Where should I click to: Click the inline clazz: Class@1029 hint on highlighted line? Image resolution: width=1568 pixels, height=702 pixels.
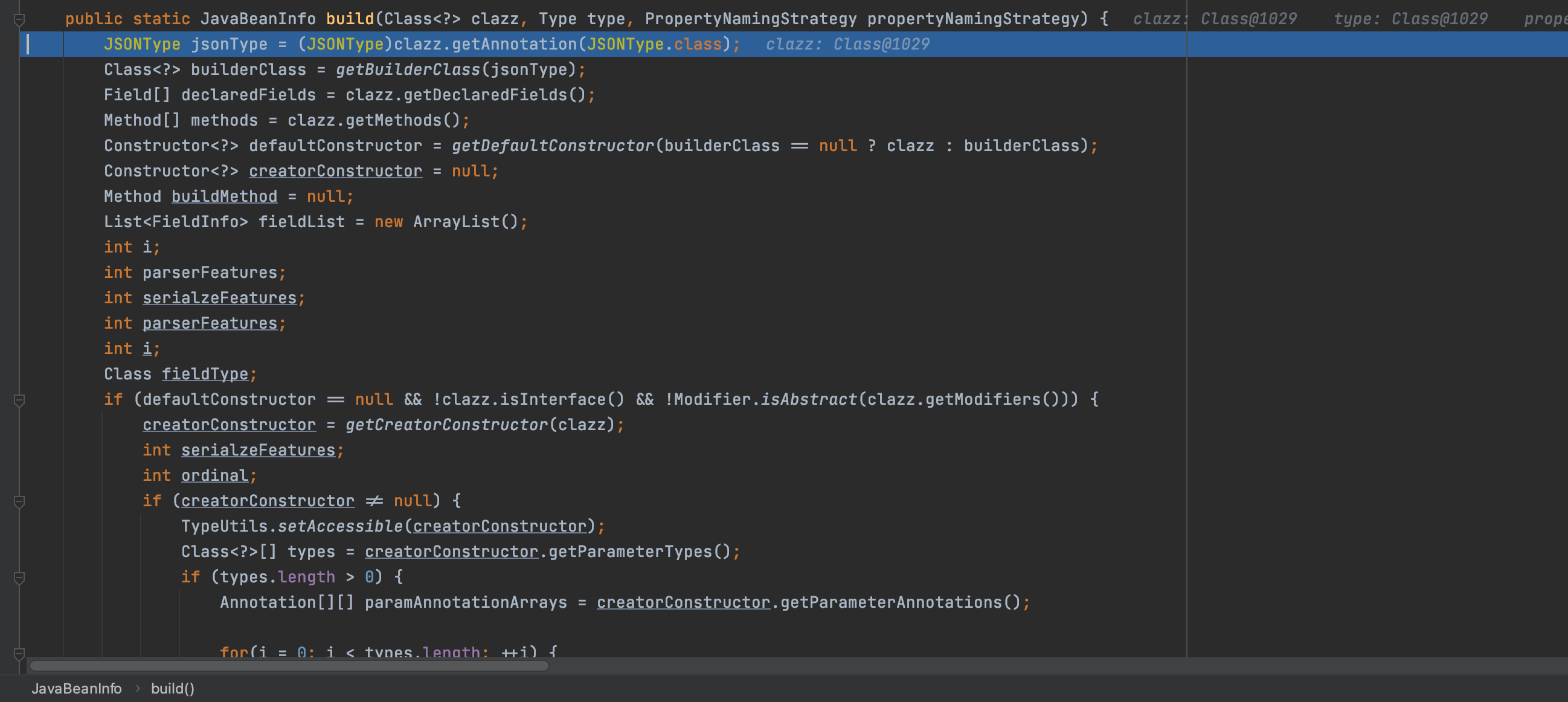tap(847, 45)
